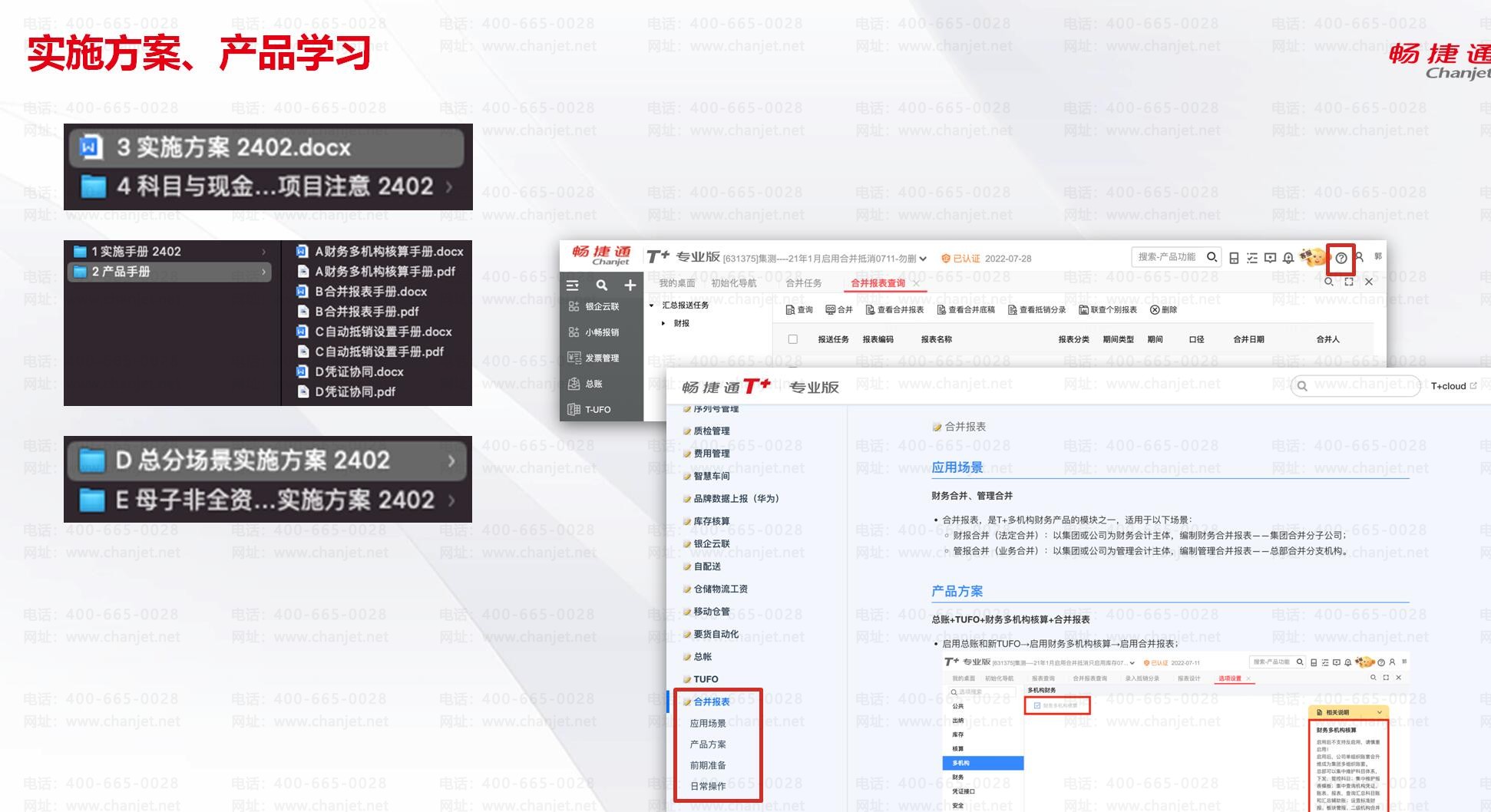Switch to the 合并任务 tab
The width and height of the screenshot is (1491, 812).
[x=804, y=283]
